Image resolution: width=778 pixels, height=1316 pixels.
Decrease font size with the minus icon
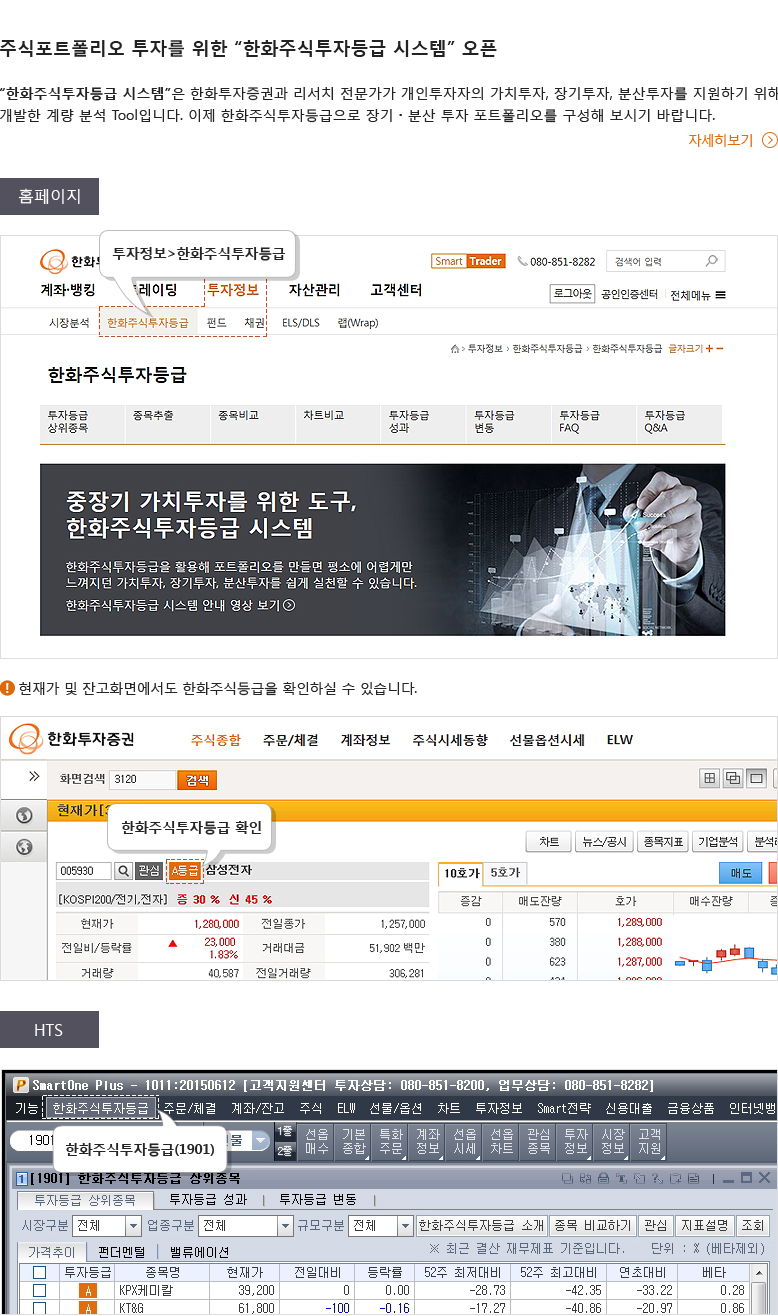[x=719, y=349]
